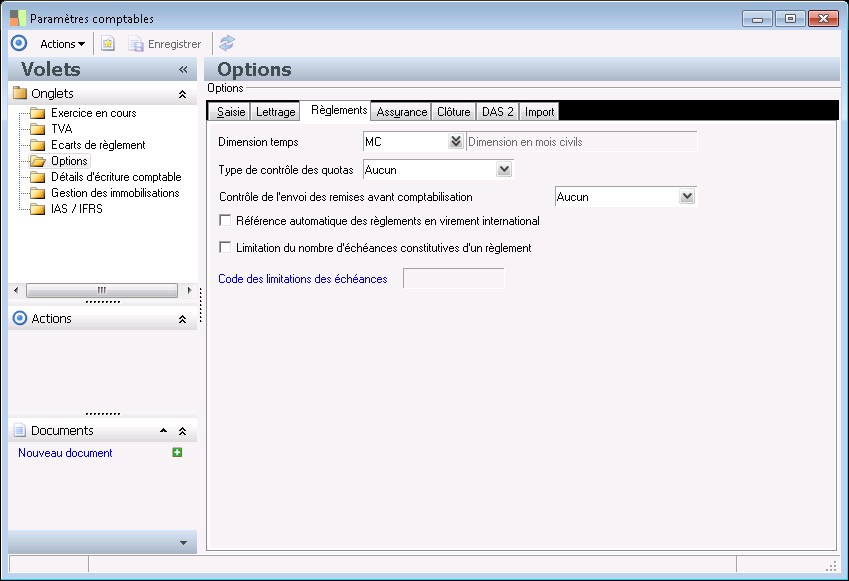Toggle Limitation du nombre d'échéances checkbox
849x581 pixels.
tap(225, 248)
